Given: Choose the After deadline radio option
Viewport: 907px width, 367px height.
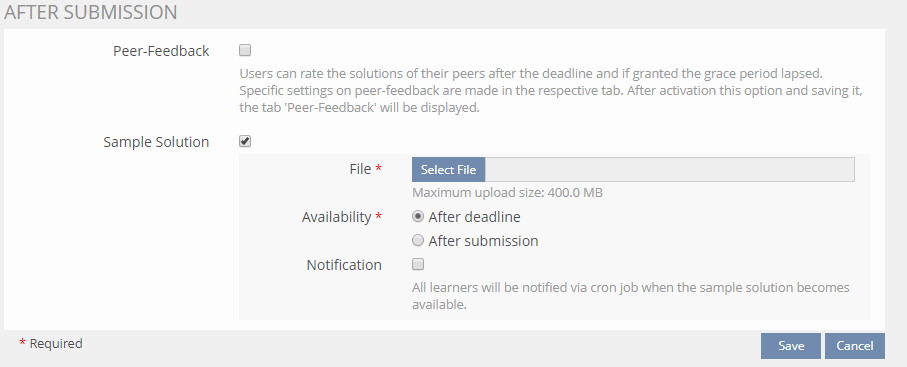Looking at the screenshot, I should [x=418, y=216].
